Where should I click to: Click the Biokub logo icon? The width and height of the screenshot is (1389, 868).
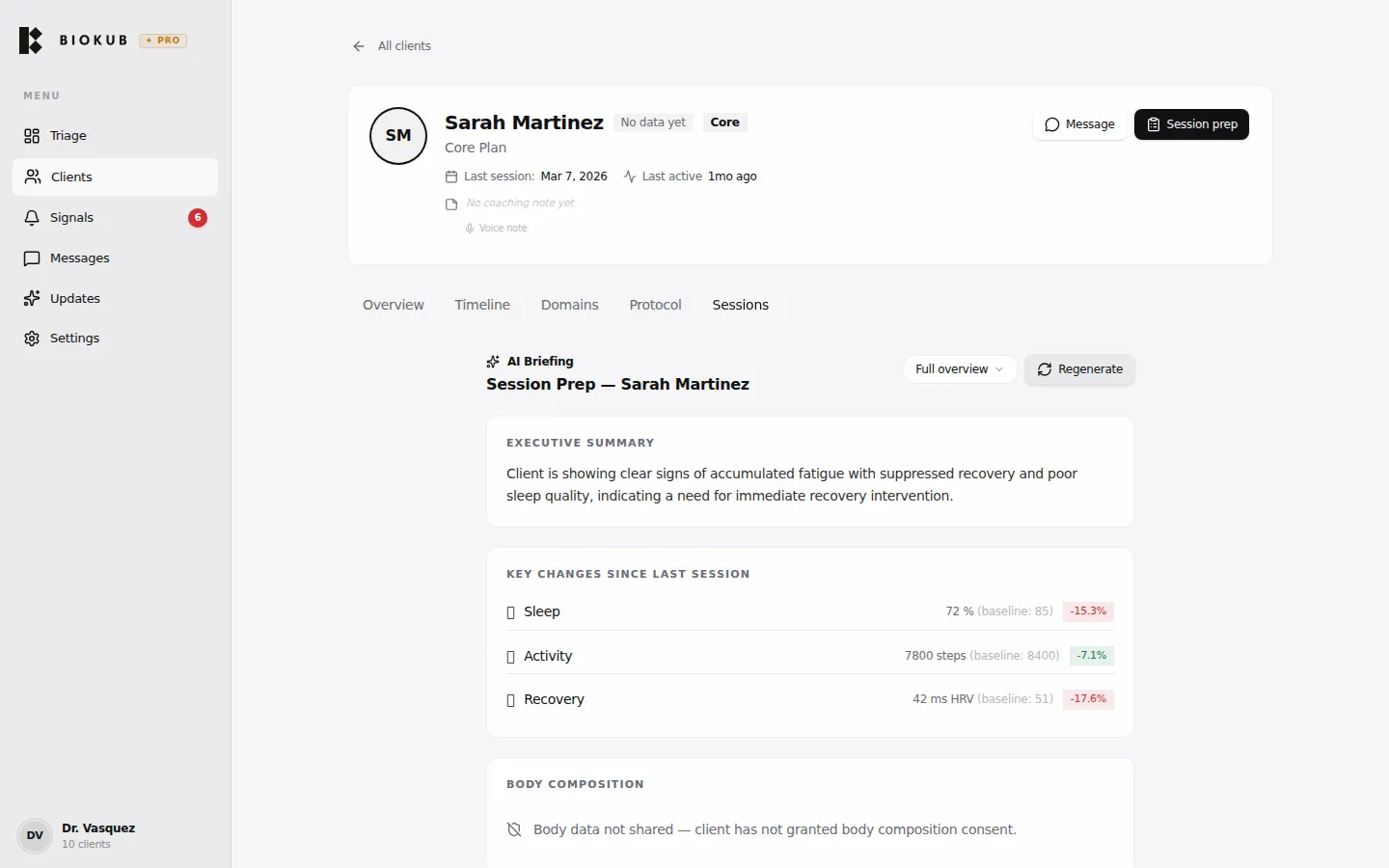[31, 41]
